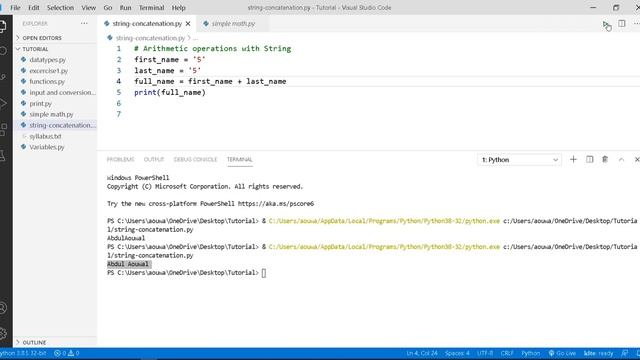Open the Go menu
Screen dimensions: 640x360
108,8
